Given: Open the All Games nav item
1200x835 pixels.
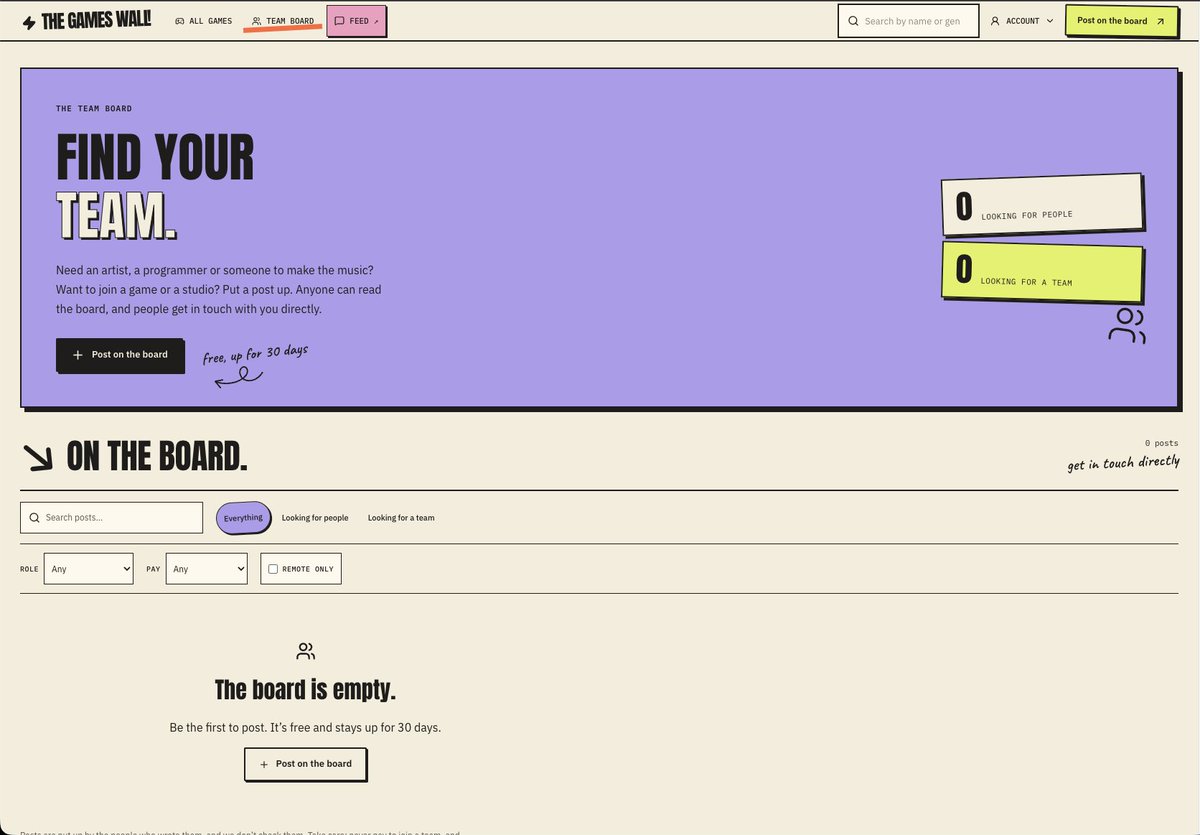Looking at the screenshot, I should (x=203, y=21).
